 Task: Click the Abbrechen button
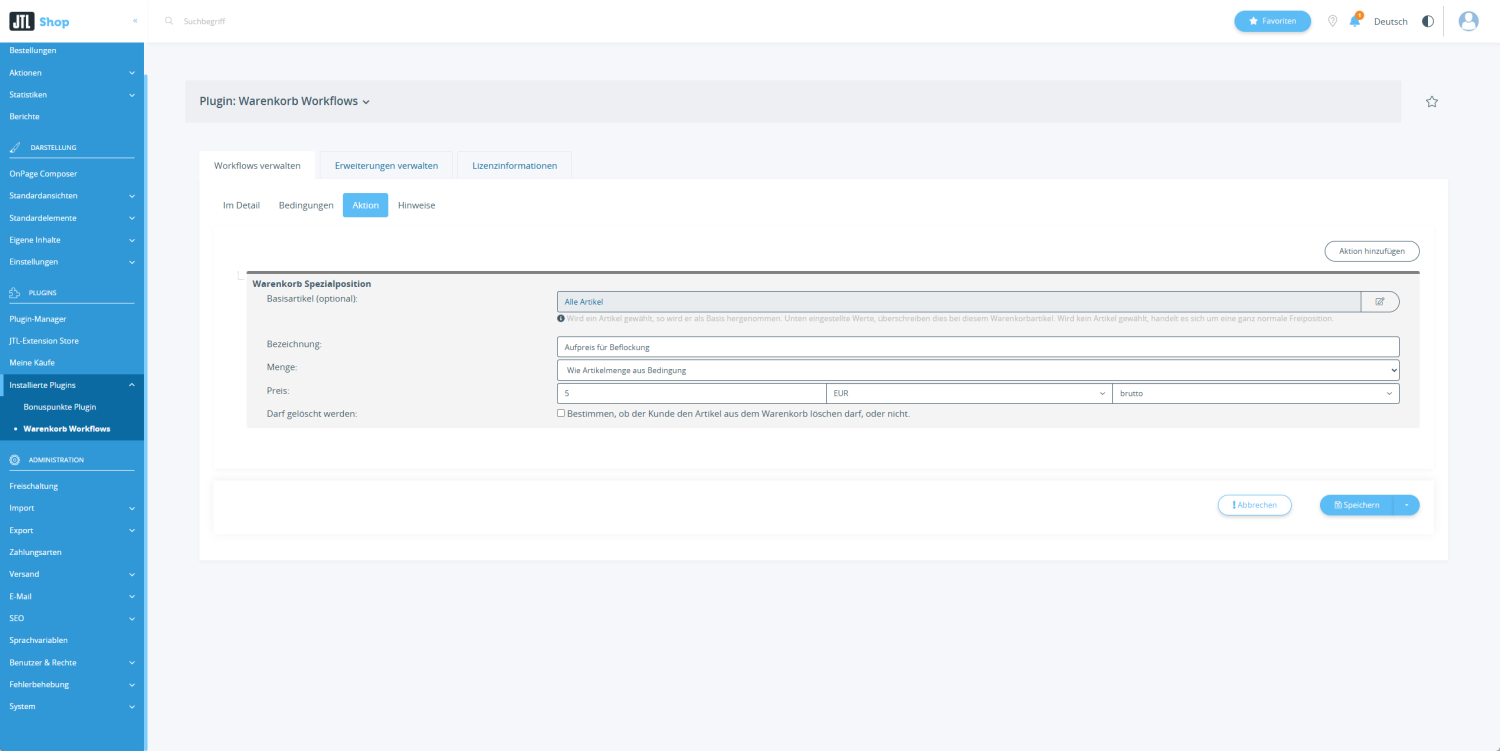[x=1254, y=505]
